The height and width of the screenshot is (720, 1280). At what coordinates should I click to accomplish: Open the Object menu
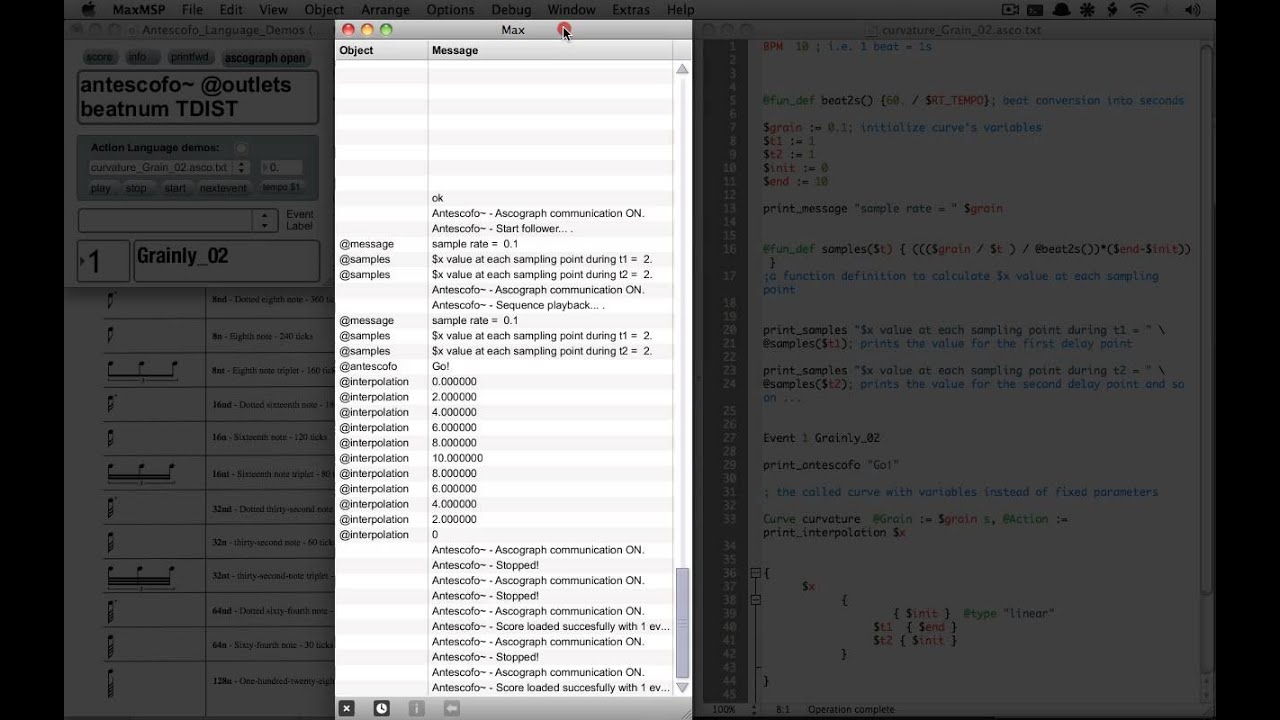(x=324, y=10)
